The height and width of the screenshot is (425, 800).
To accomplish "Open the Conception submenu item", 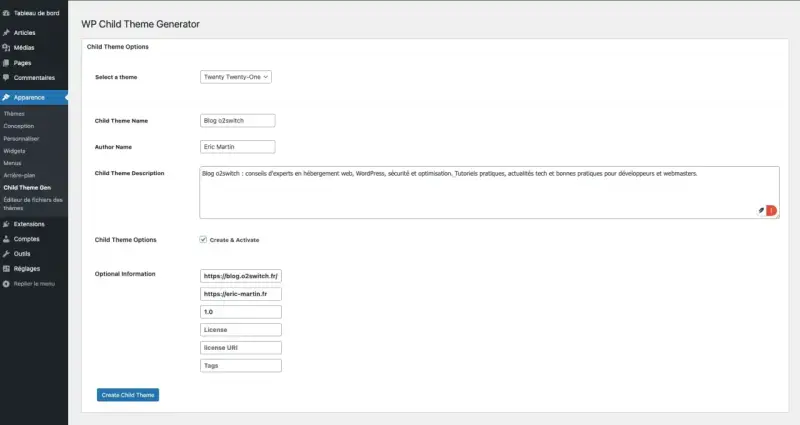I will coord(19,126).
